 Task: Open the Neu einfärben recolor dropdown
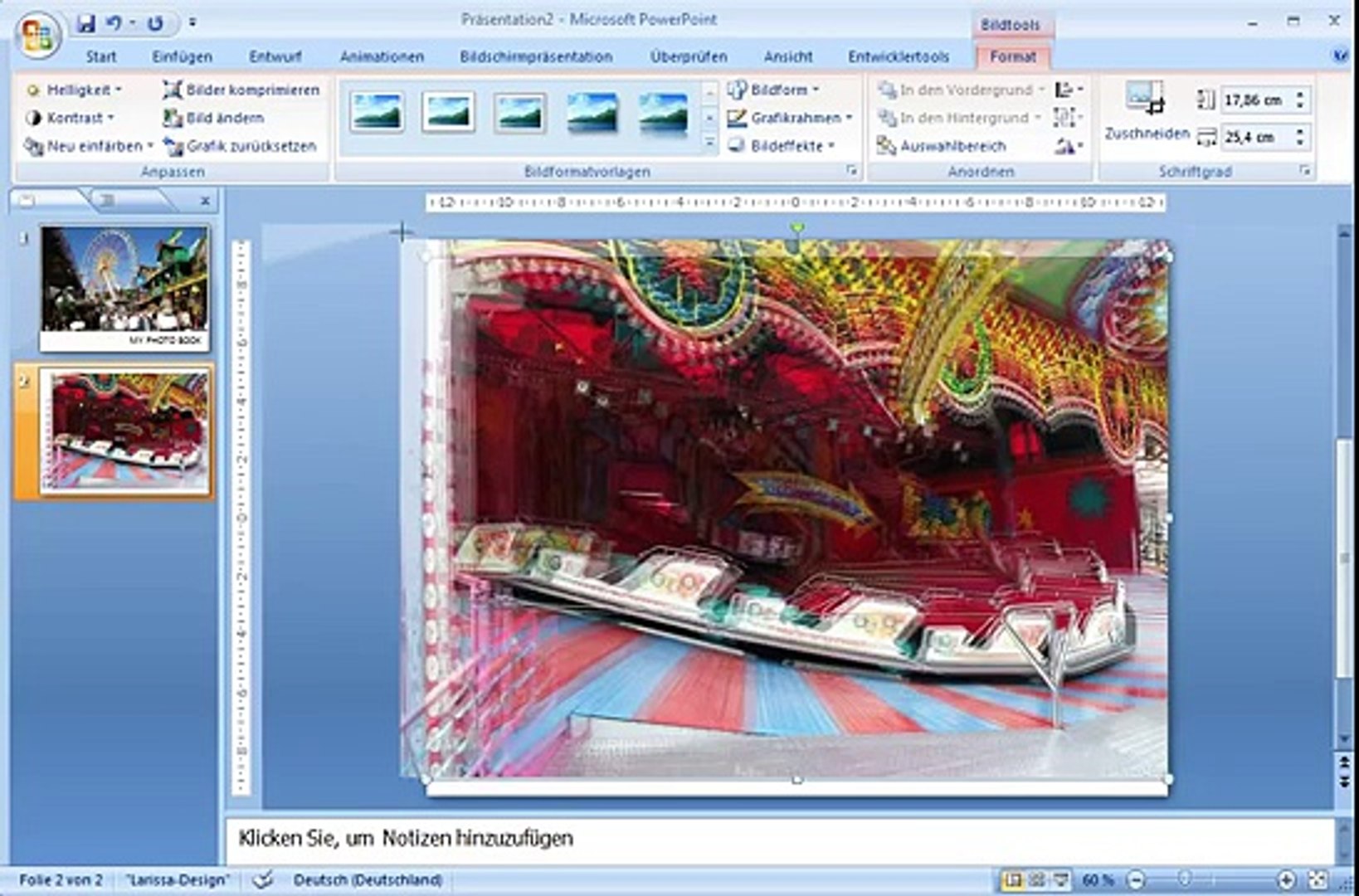pyautogui.click(x=89, y=146)
